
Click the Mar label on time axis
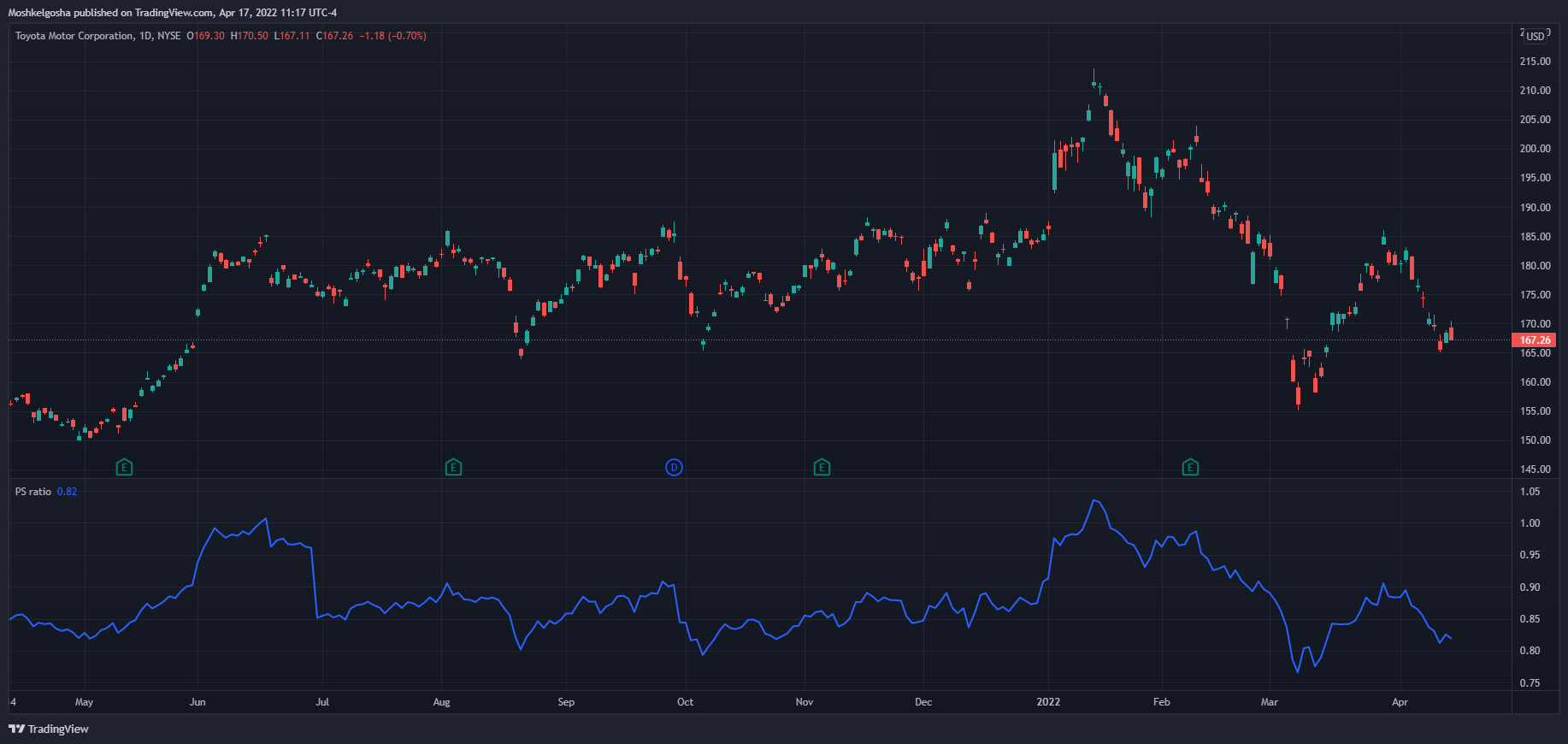click(x=1270, y=702)
